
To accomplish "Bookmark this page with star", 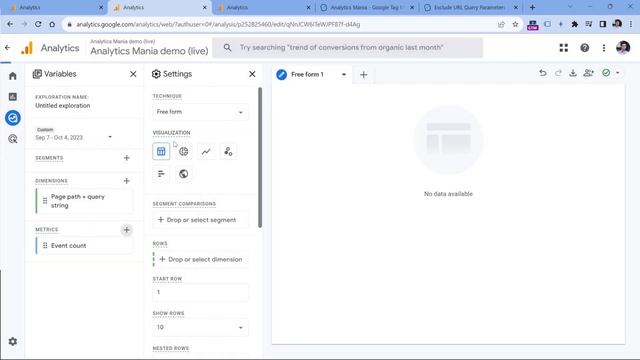I will tap(516, 24).
